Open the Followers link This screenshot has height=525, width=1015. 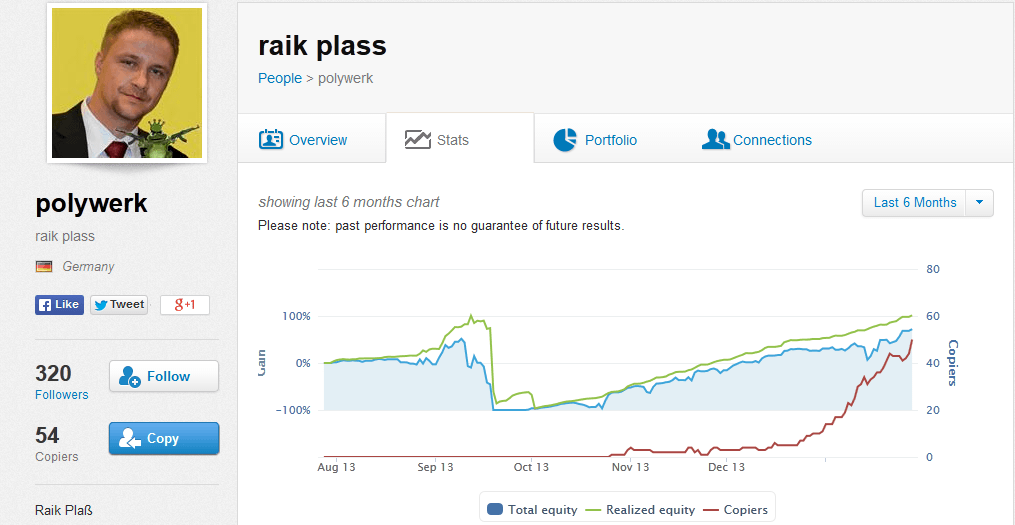[x=62, y=395]
